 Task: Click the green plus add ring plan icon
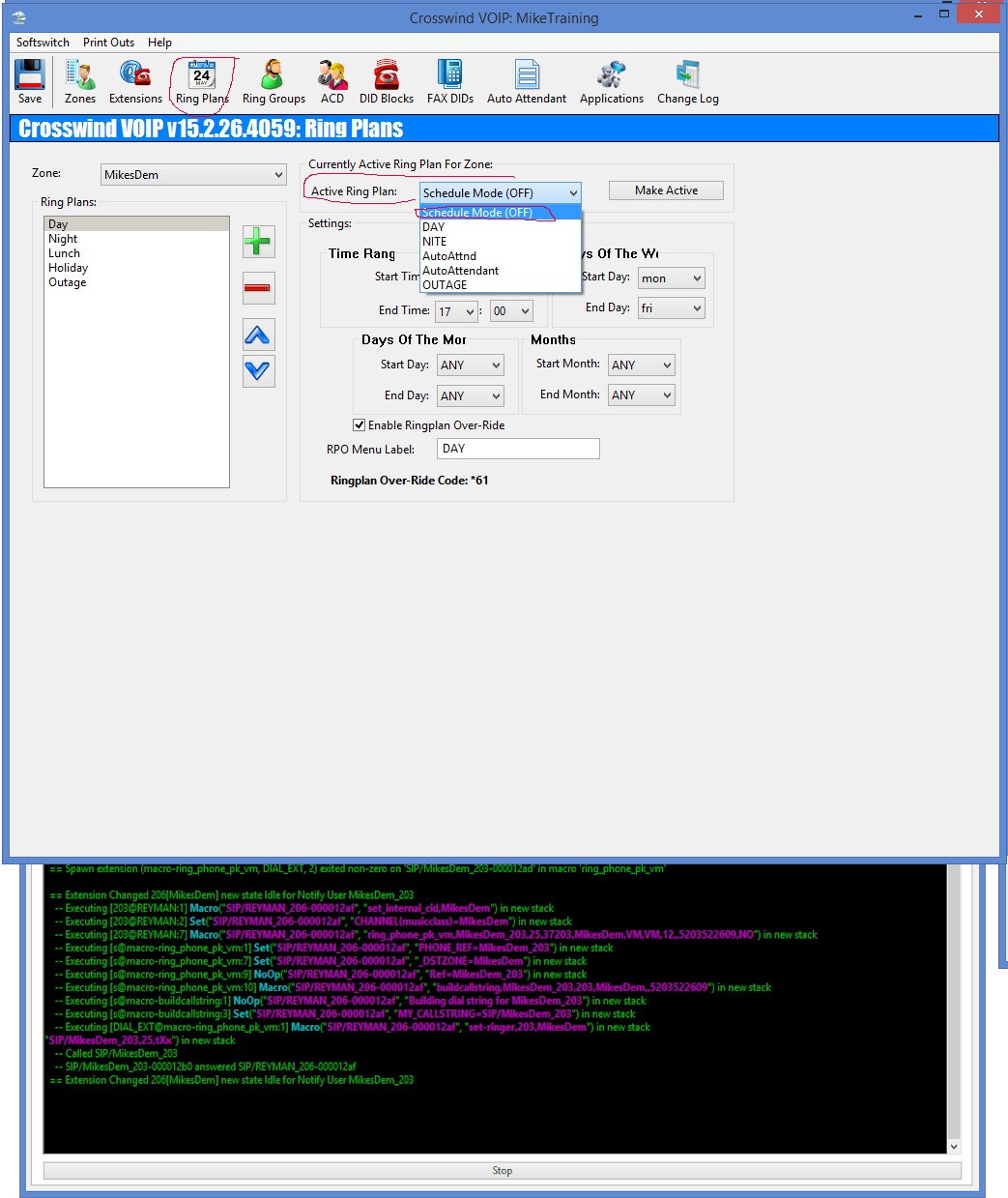coord(258,242)
